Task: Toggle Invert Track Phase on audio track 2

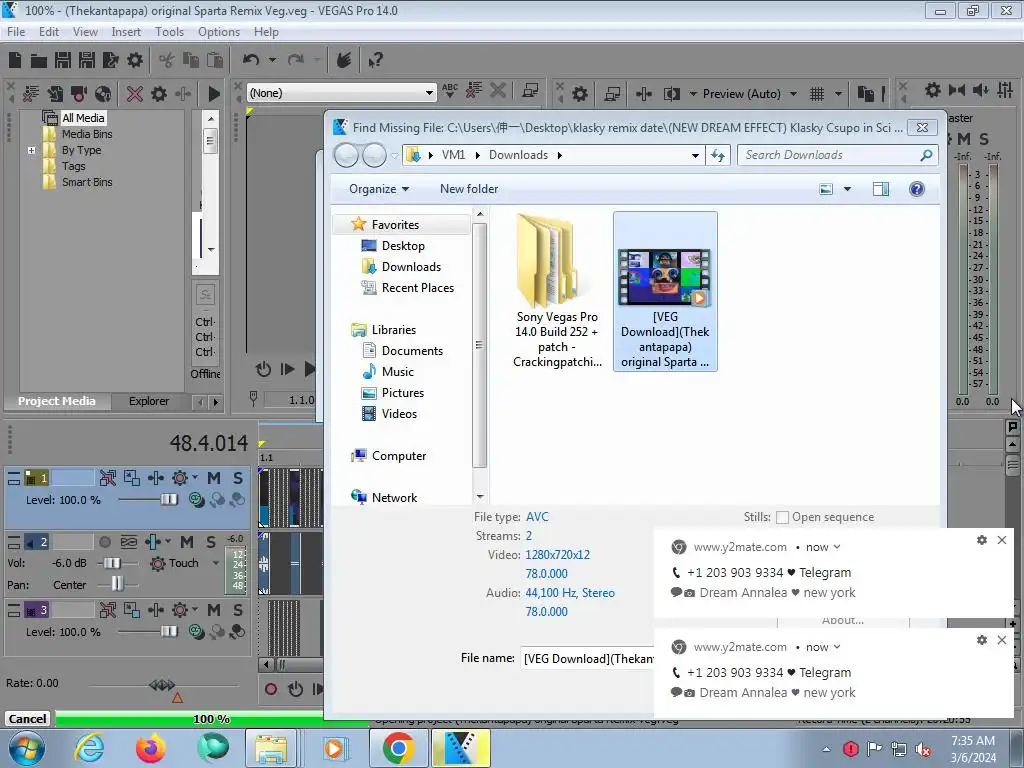Action: point(129,542)
